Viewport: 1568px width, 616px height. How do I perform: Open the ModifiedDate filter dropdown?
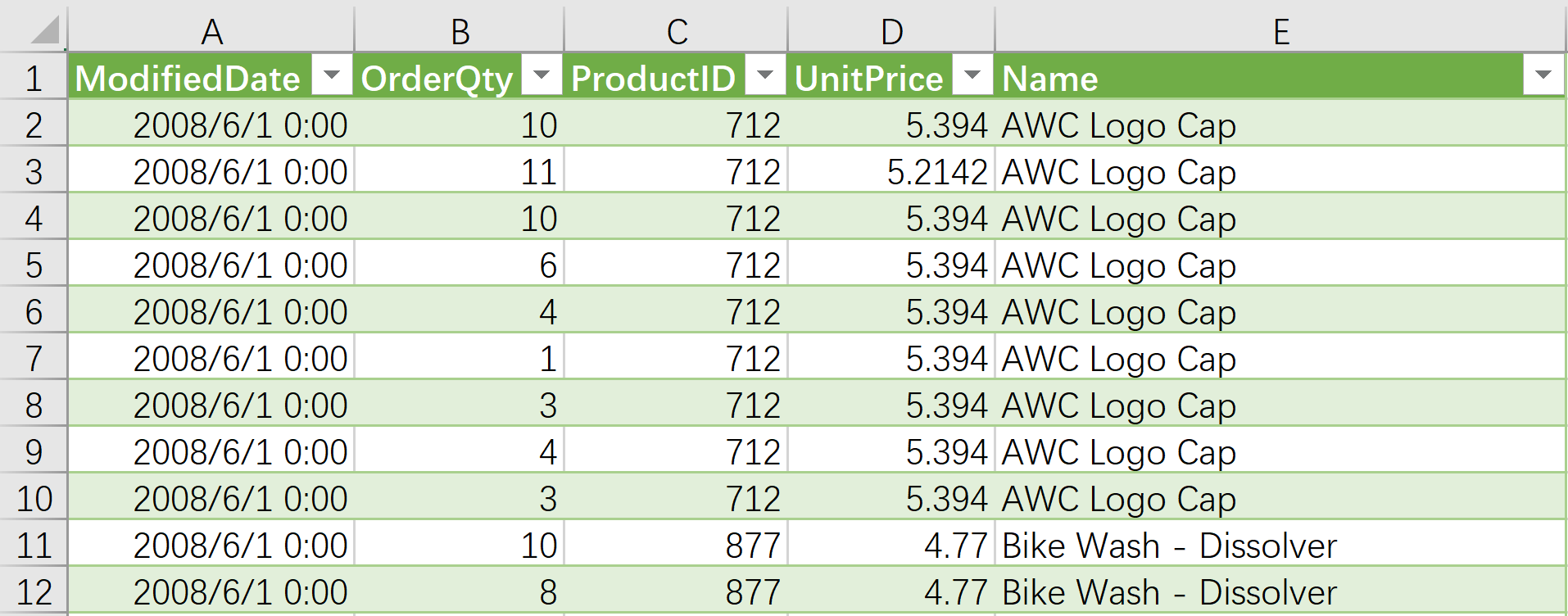click(332, 76)
